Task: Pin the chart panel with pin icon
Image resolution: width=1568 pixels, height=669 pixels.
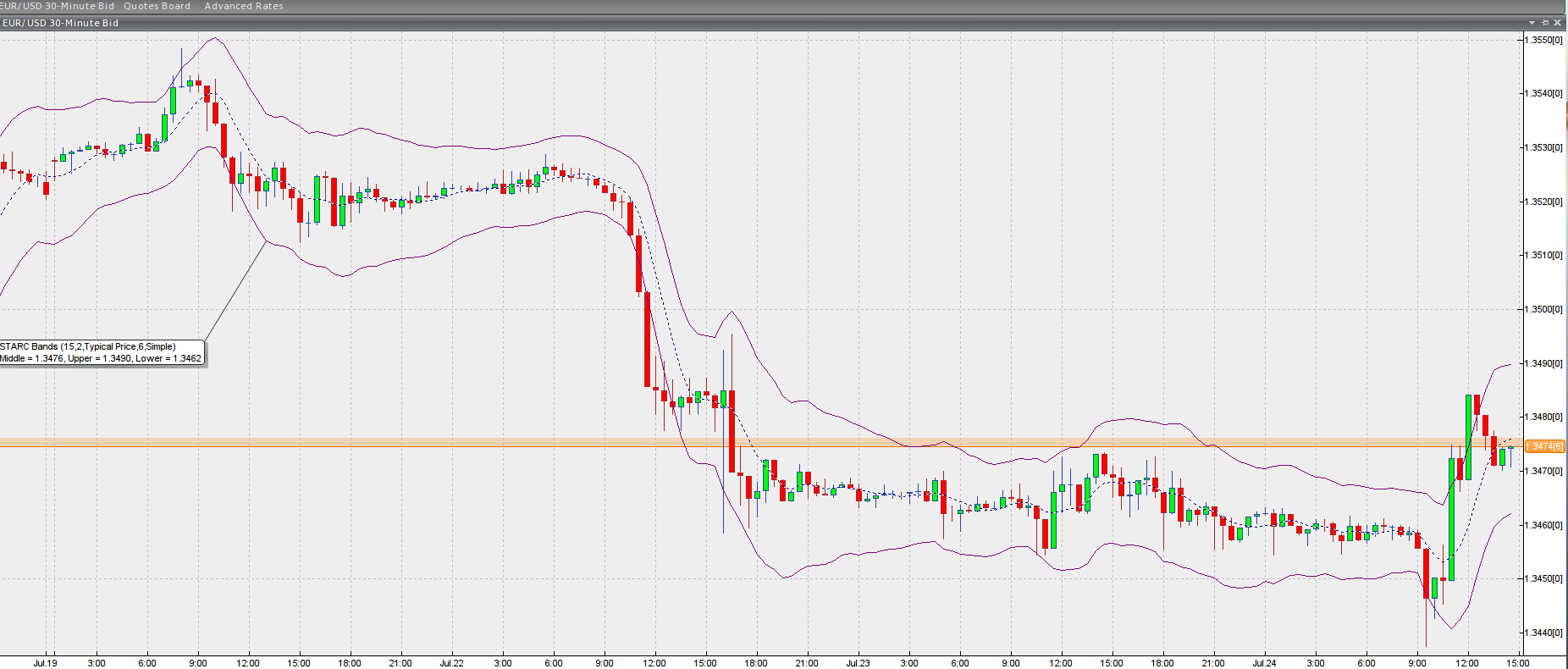Action: (x=1544, y=23)
